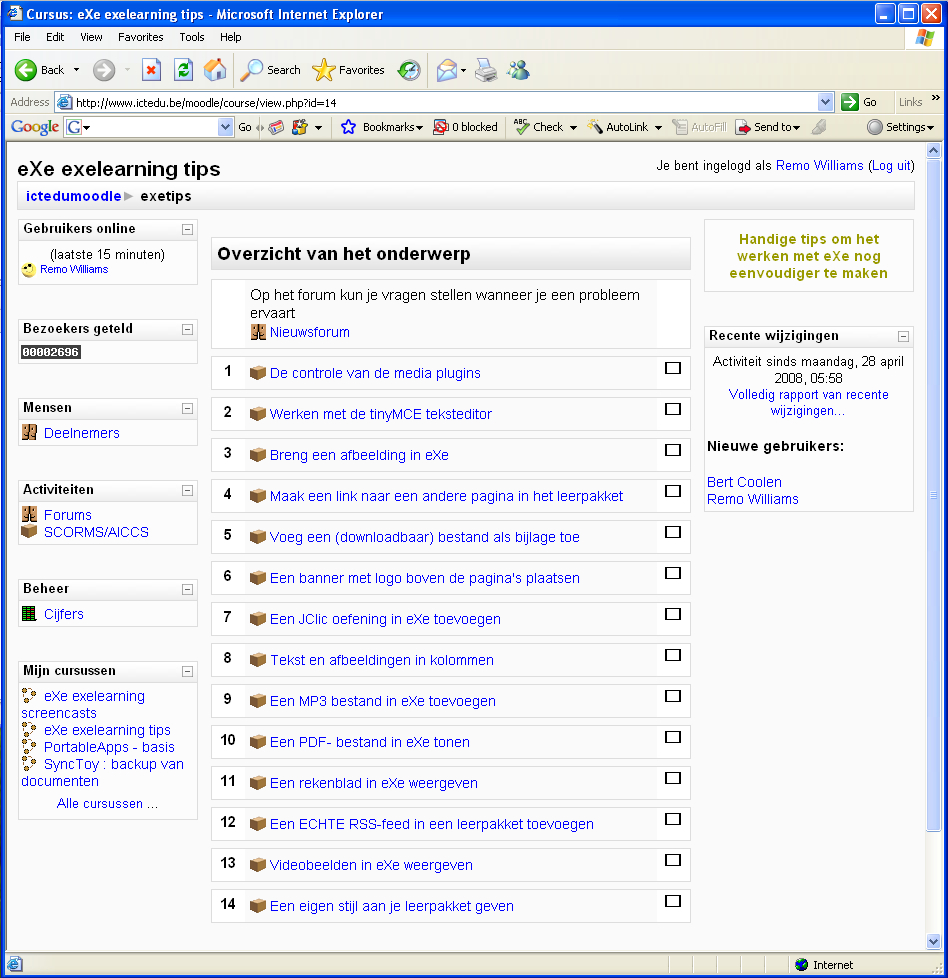Collapse the Gebruikers online block
This screenshot has height=978, width=948.
[187, 230]
